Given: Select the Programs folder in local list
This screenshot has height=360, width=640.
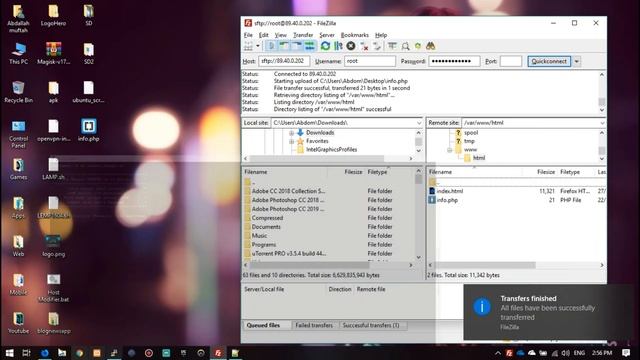Looking at the screenshot, I should click(x=264, y=245).
